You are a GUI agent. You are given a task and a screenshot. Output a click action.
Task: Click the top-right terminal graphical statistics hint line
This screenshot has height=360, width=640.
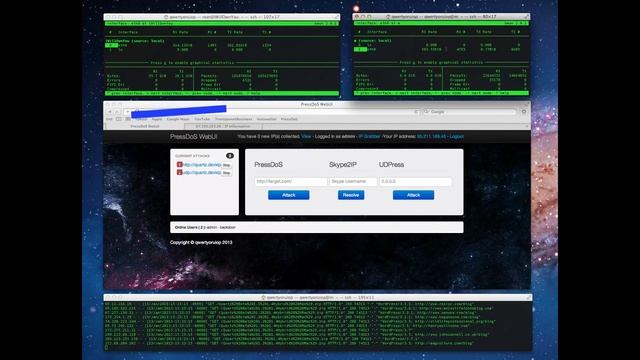click(x=440, y=62)
